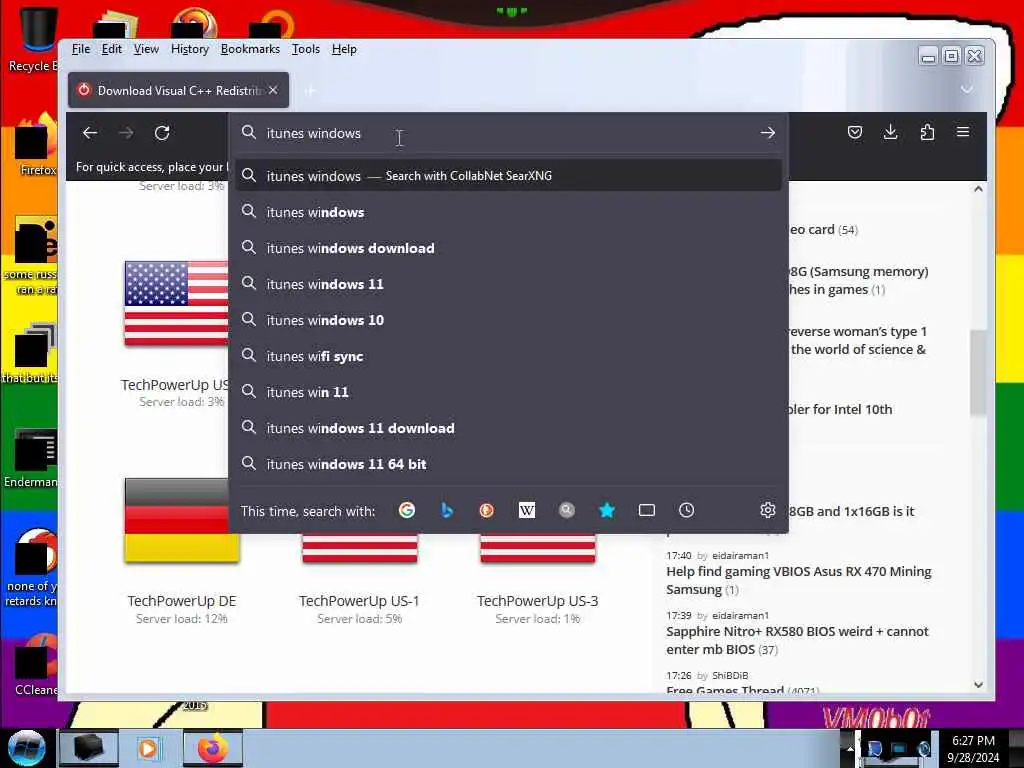Open 'Help find gaming VBIOS Asus RX 470' thread
The height and width of the screenshot is (768, 1024).
pos(799,580)
